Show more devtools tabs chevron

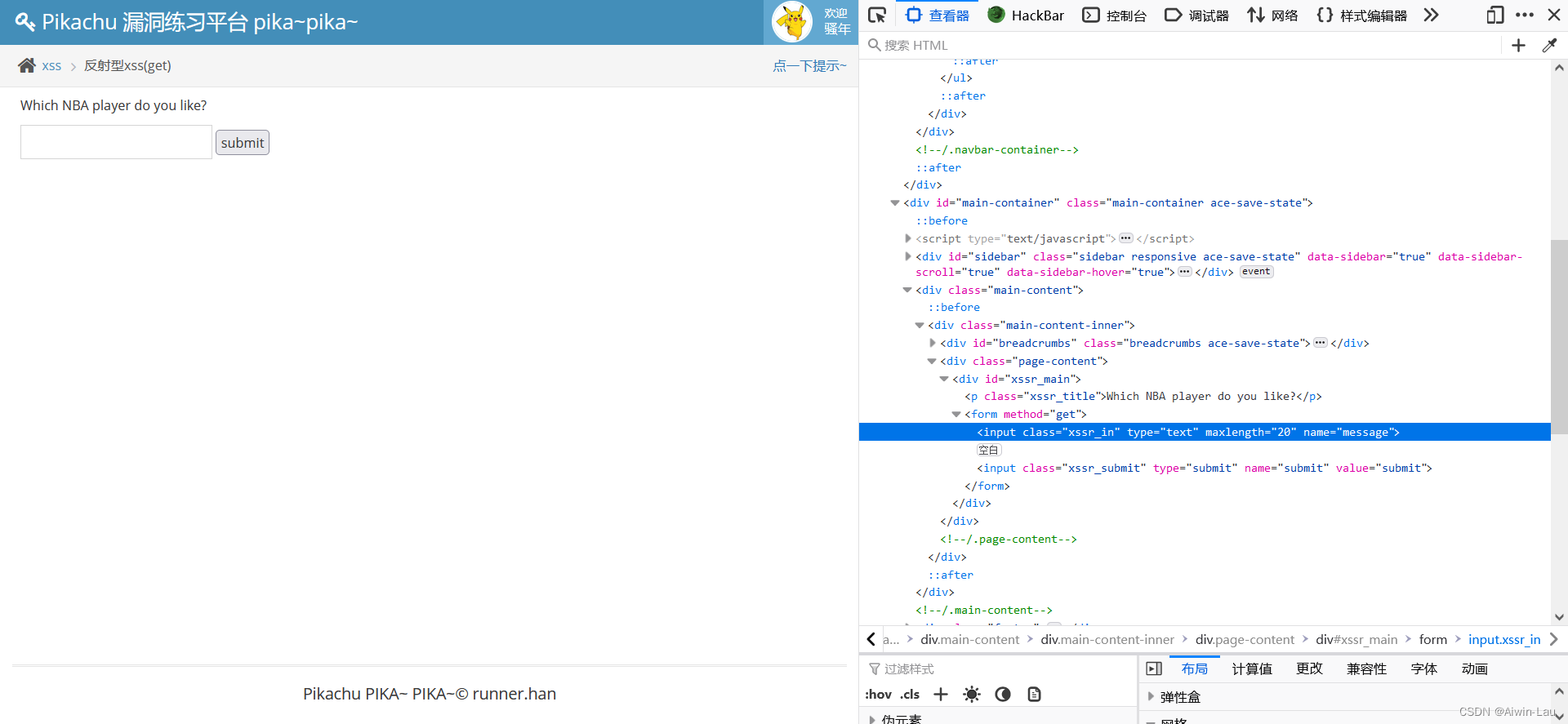coord(1431,16)
